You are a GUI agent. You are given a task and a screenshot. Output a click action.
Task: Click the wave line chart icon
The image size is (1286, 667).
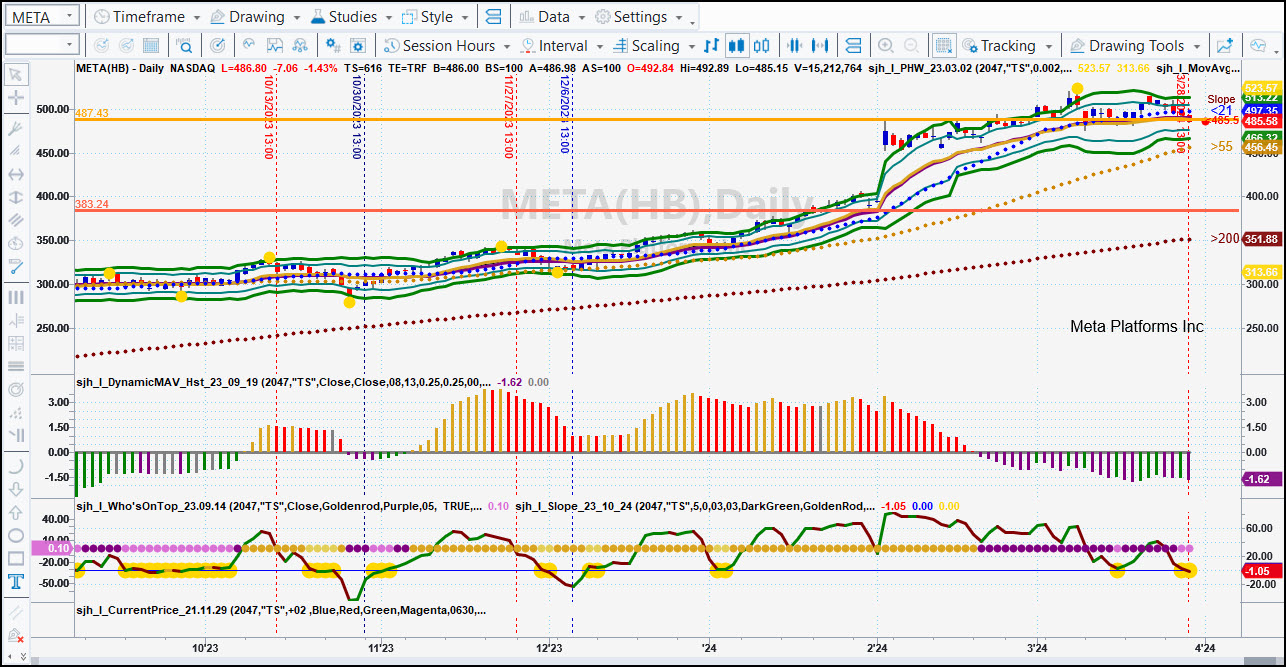pos(248,45)
